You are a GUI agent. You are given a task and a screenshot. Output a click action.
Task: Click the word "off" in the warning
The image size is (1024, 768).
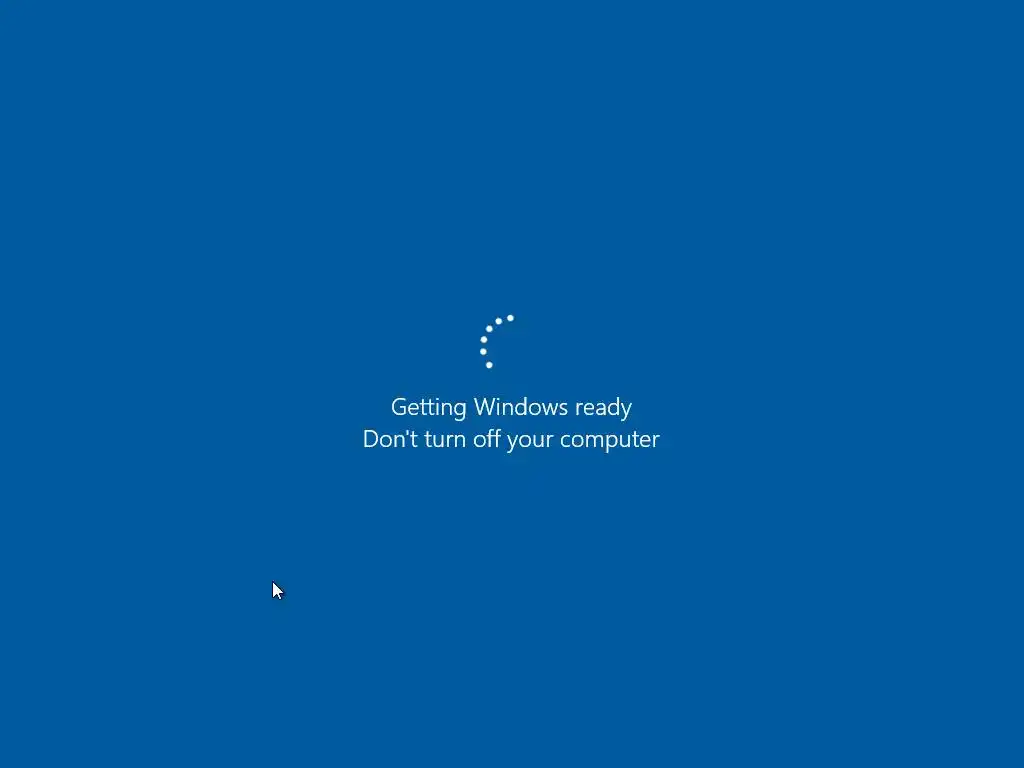point(487,438)
